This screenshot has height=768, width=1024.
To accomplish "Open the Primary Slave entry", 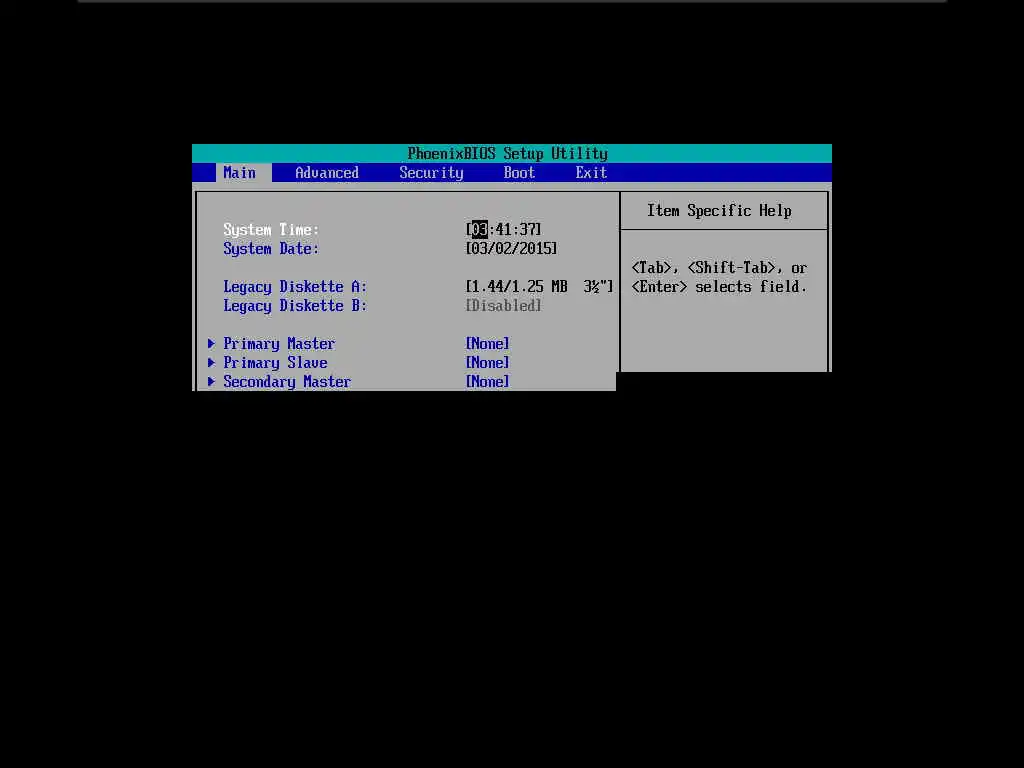I will 275,362.
